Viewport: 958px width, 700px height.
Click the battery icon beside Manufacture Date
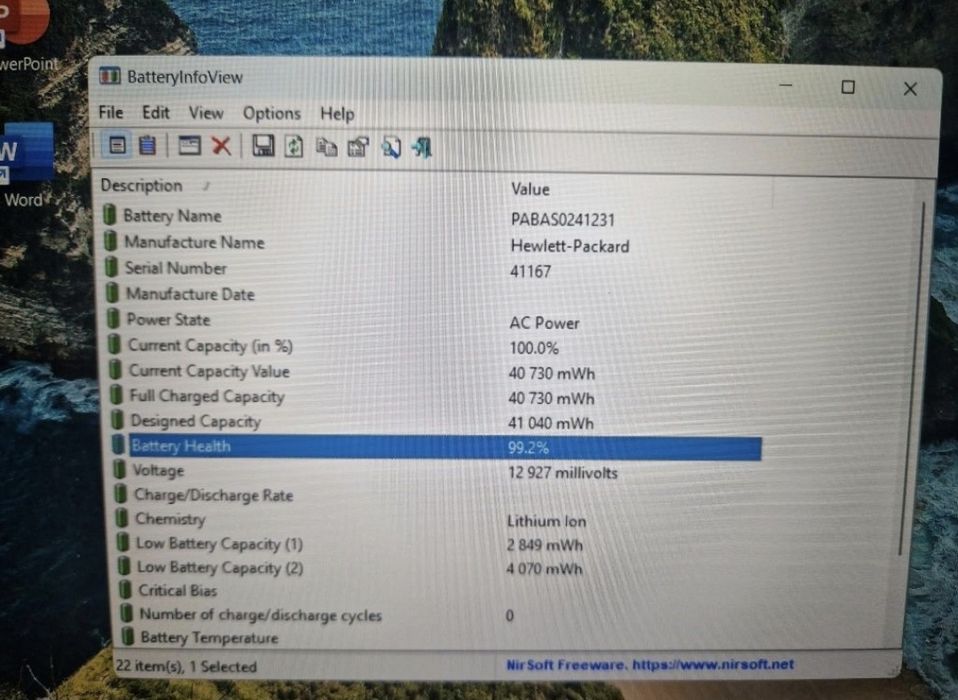(x=112, y=293)
